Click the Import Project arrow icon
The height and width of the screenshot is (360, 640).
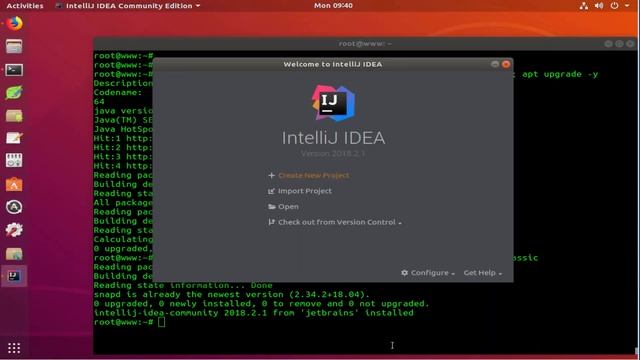271,191
